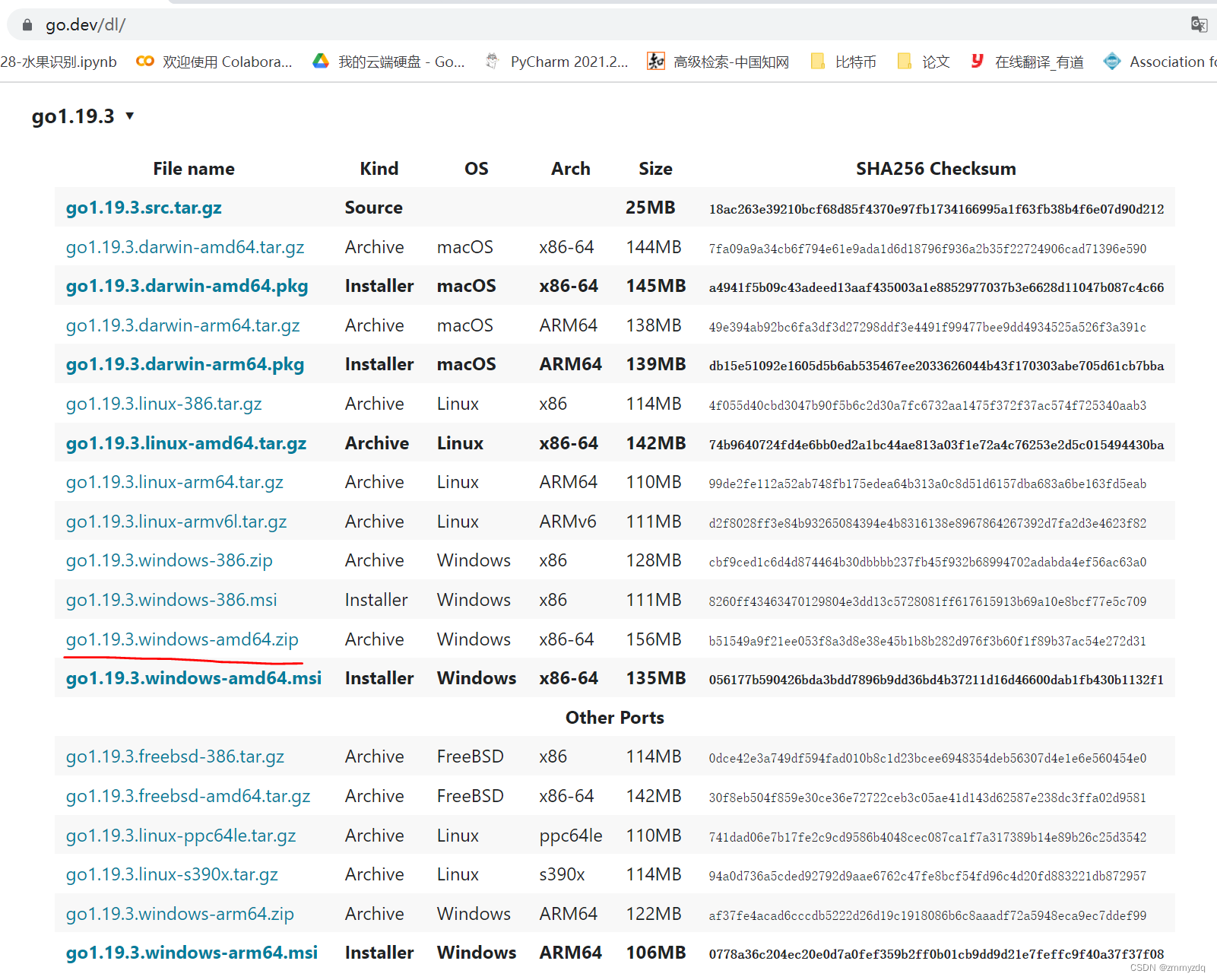Image resolution: width=1217 pixels, height=980 pixels.
Task: Click the Other Ports heading
Action: click(615, 718)
